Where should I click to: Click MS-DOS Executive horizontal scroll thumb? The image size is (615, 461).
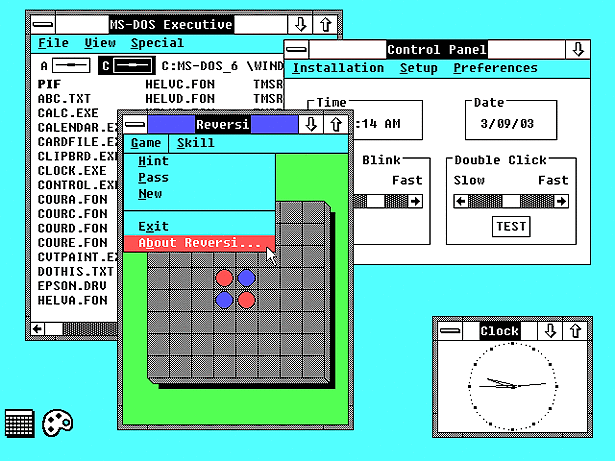click(54, 329)
